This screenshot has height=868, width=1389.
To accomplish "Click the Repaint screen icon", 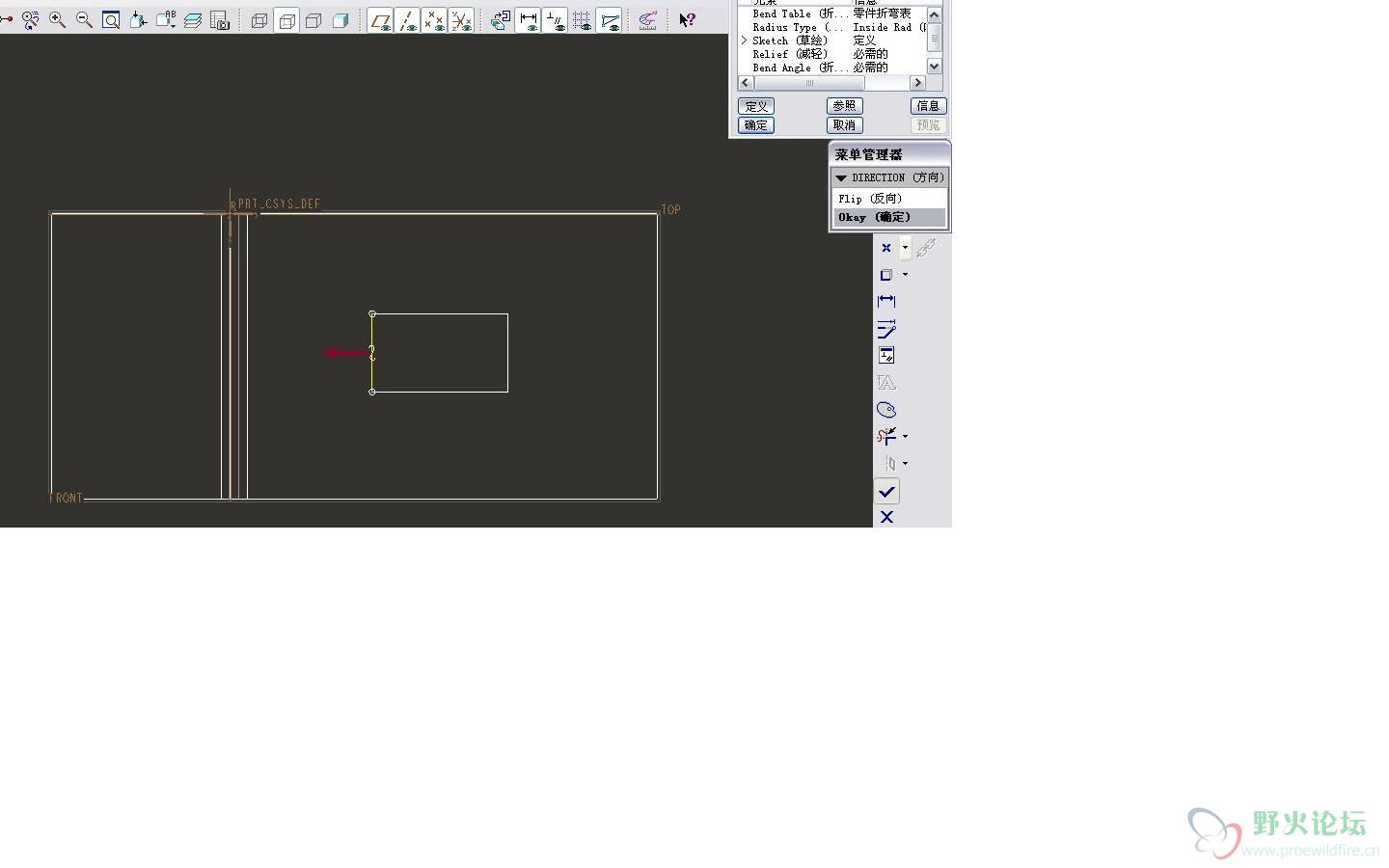I will [30, 19].
